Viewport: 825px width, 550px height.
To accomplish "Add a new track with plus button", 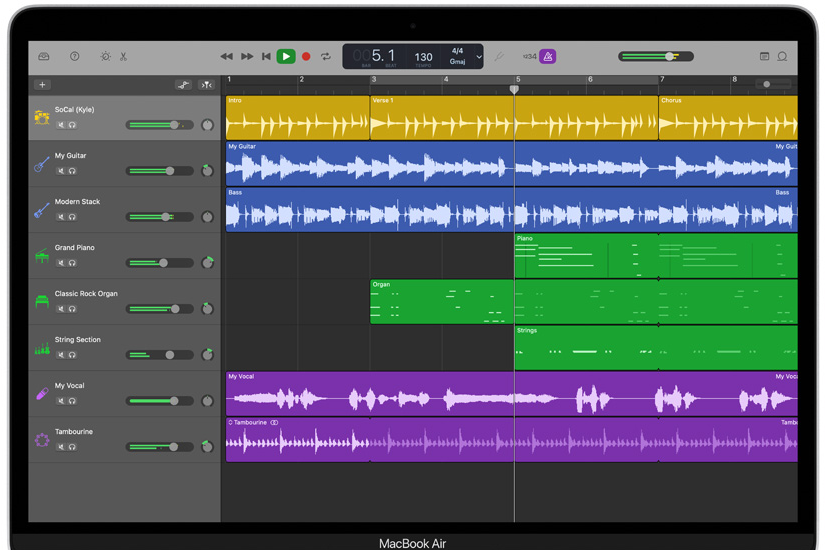I will pos(42,85).
